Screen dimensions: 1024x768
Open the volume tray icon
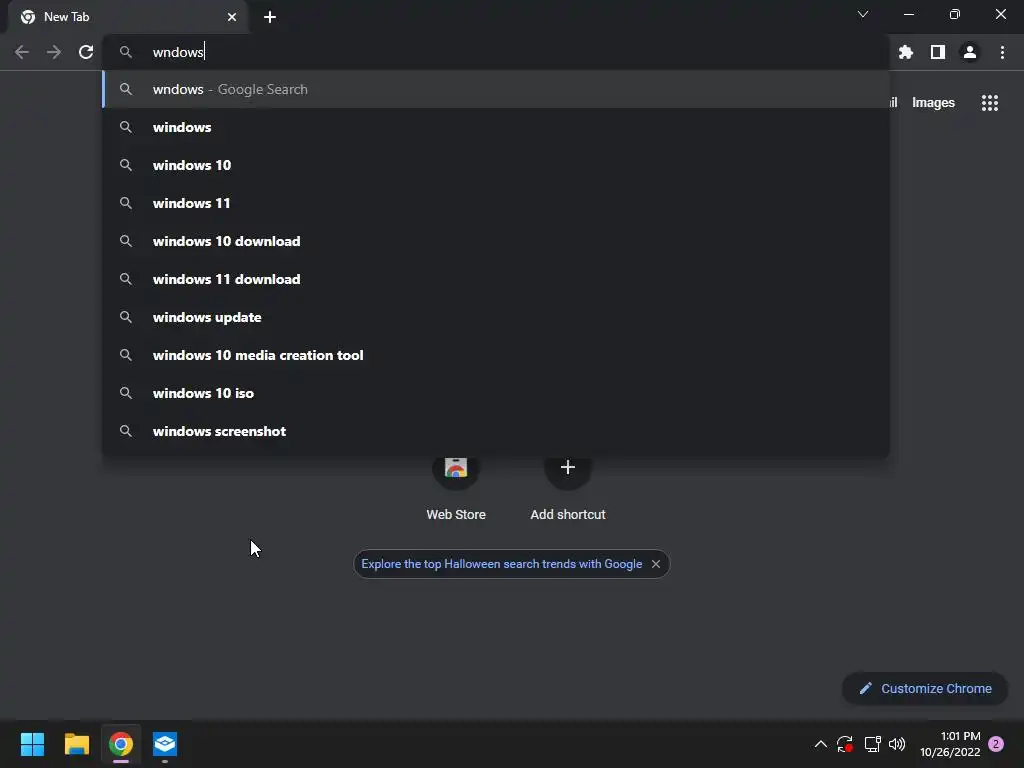tap(897, 744)
